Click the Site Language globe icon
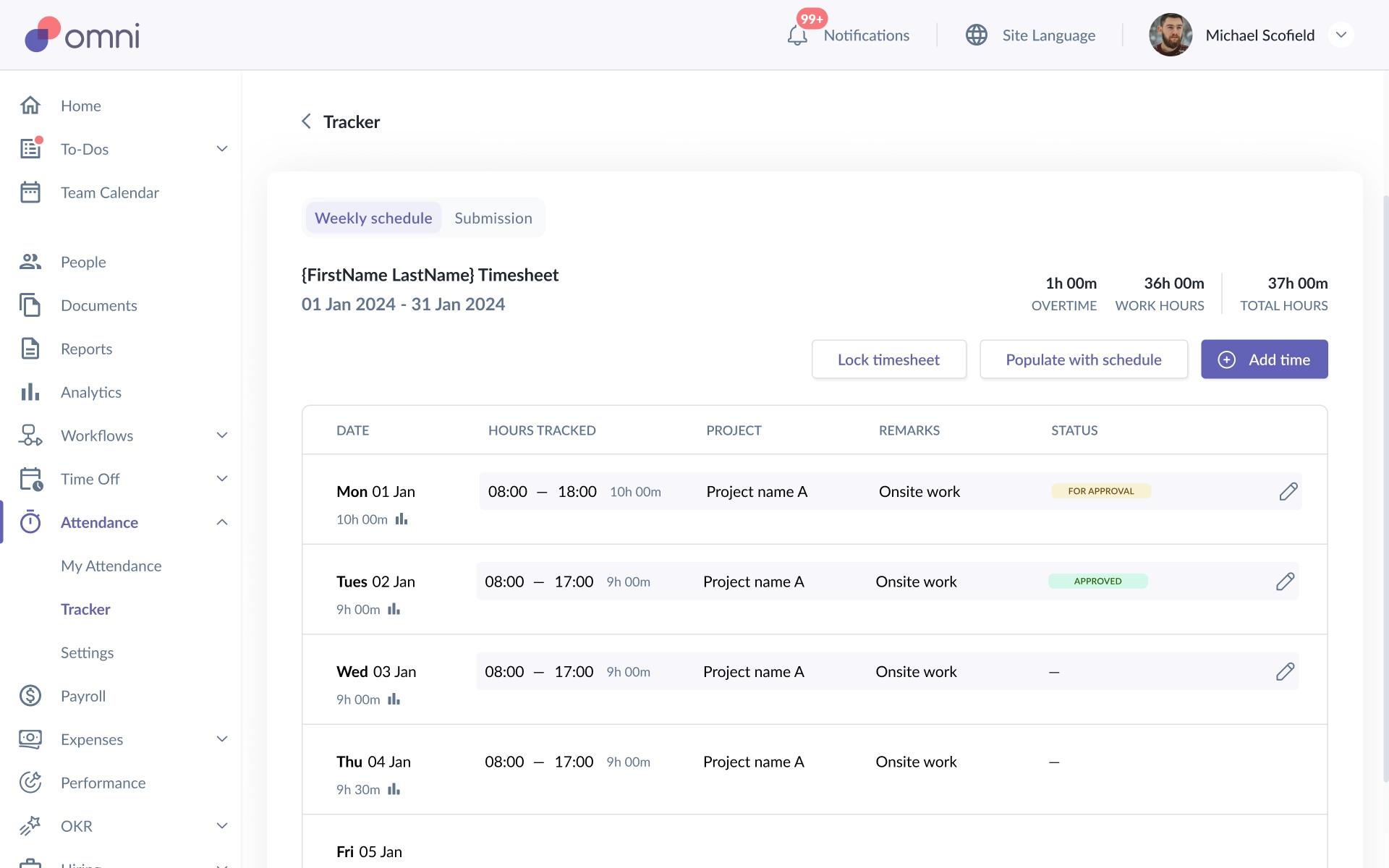The width and height of the screenshot is (1389, 868). [x=976, y=35]
